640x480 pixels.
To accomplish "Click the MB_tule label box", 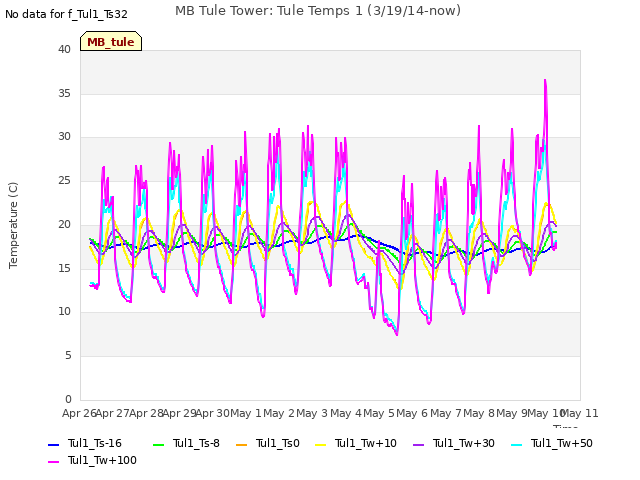I will pos(111,41).
